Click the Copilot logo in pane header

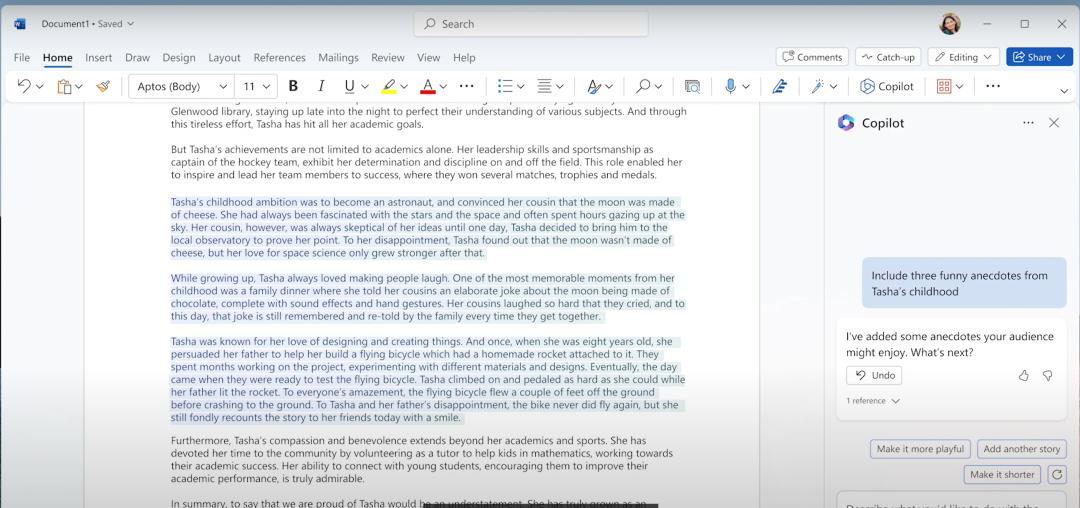click(x=846, y=123)
